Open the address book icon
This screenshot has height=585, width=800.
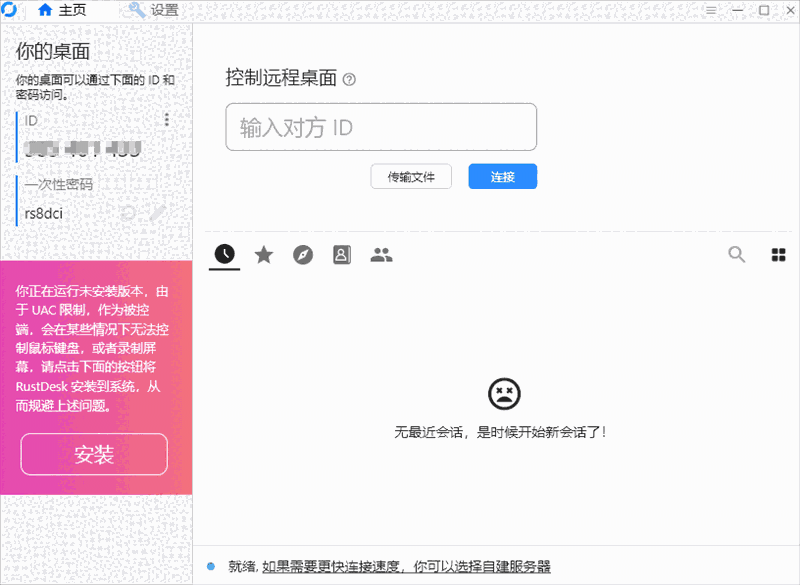(x=341, y=254)
